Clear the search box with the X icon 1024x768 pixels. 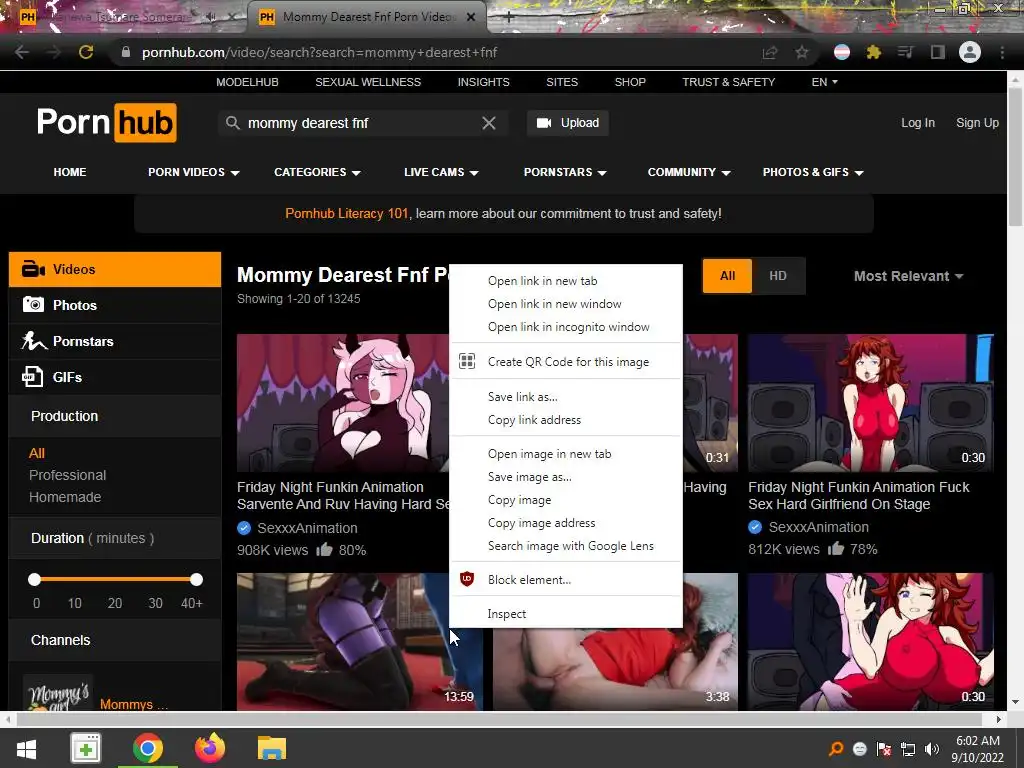coord(488,123)
